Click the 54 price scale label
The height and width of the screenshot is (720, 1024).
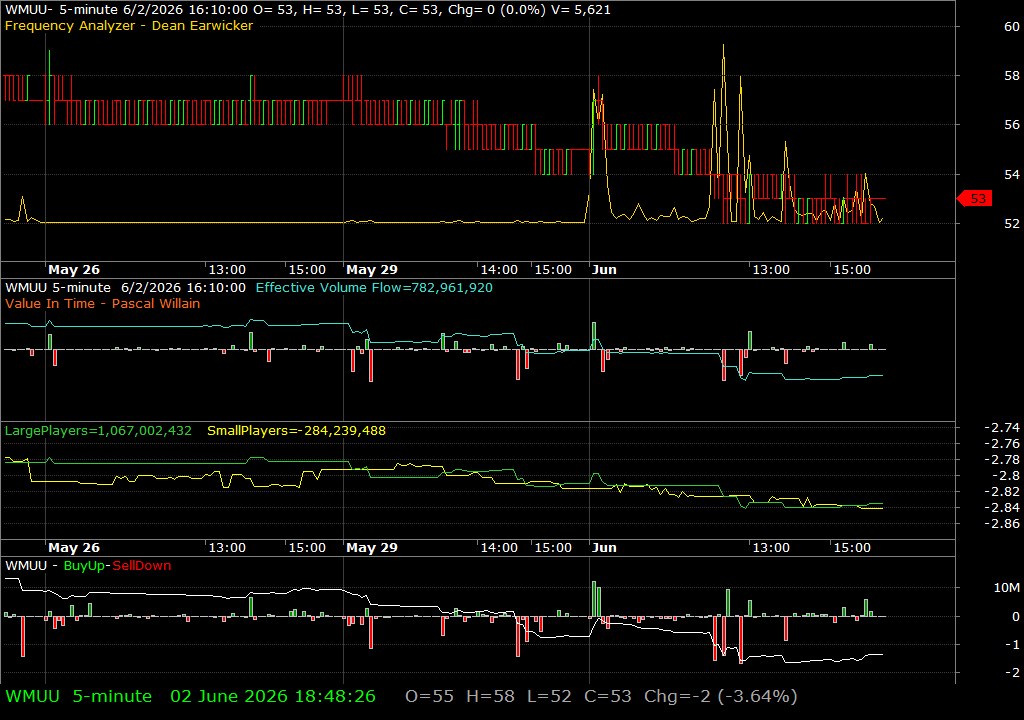[x=1012, y=174]
